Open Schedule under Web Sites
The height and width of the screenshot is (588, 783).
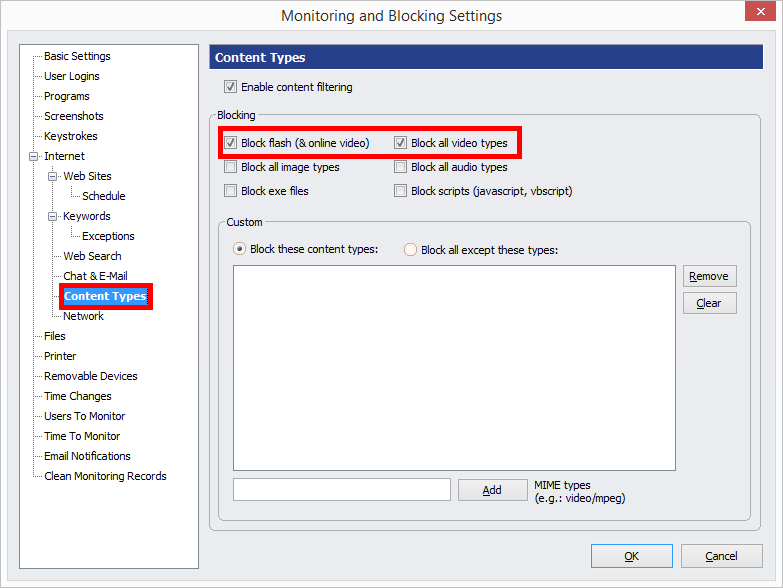[104, 196]
